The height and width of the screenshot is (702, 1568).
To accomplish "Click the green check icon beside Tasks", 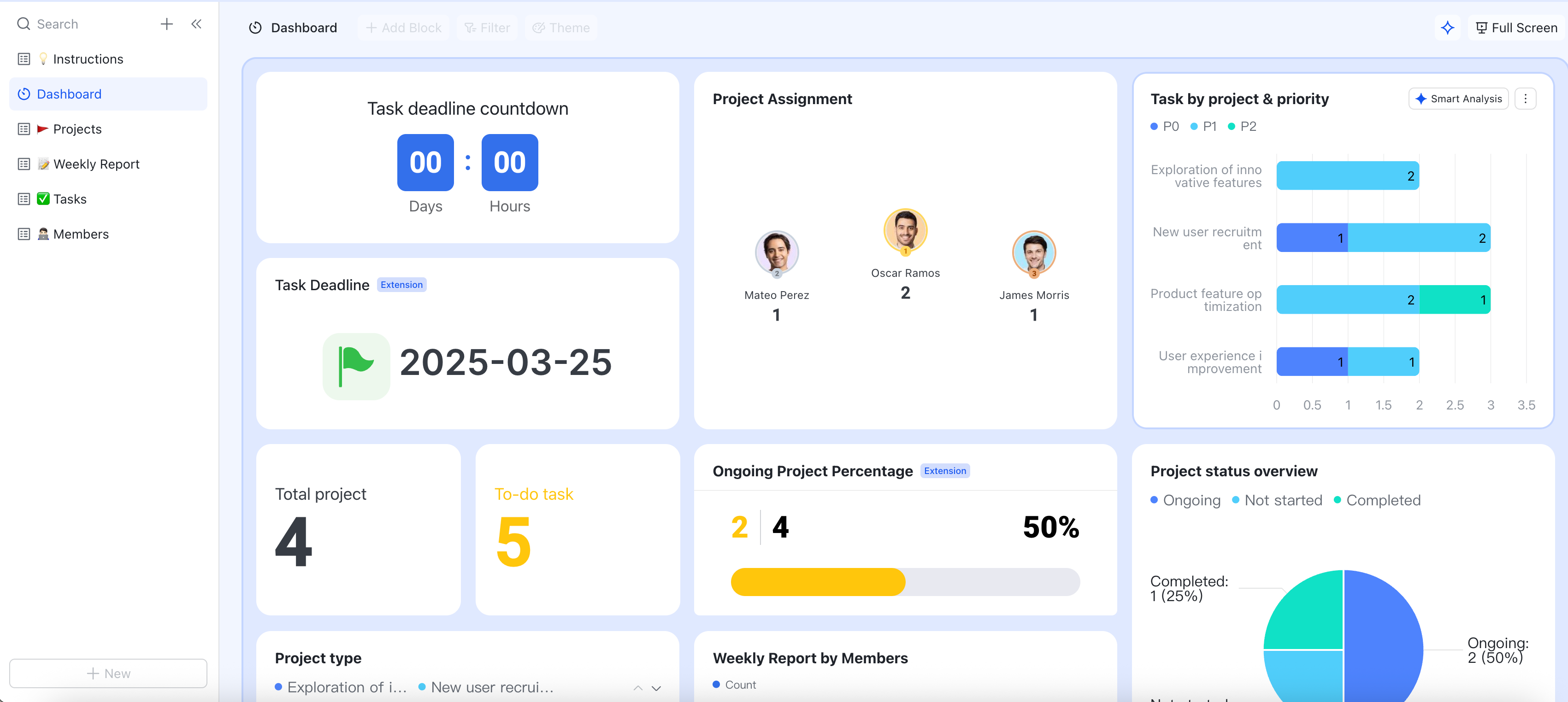I will [x=43, y=199].
